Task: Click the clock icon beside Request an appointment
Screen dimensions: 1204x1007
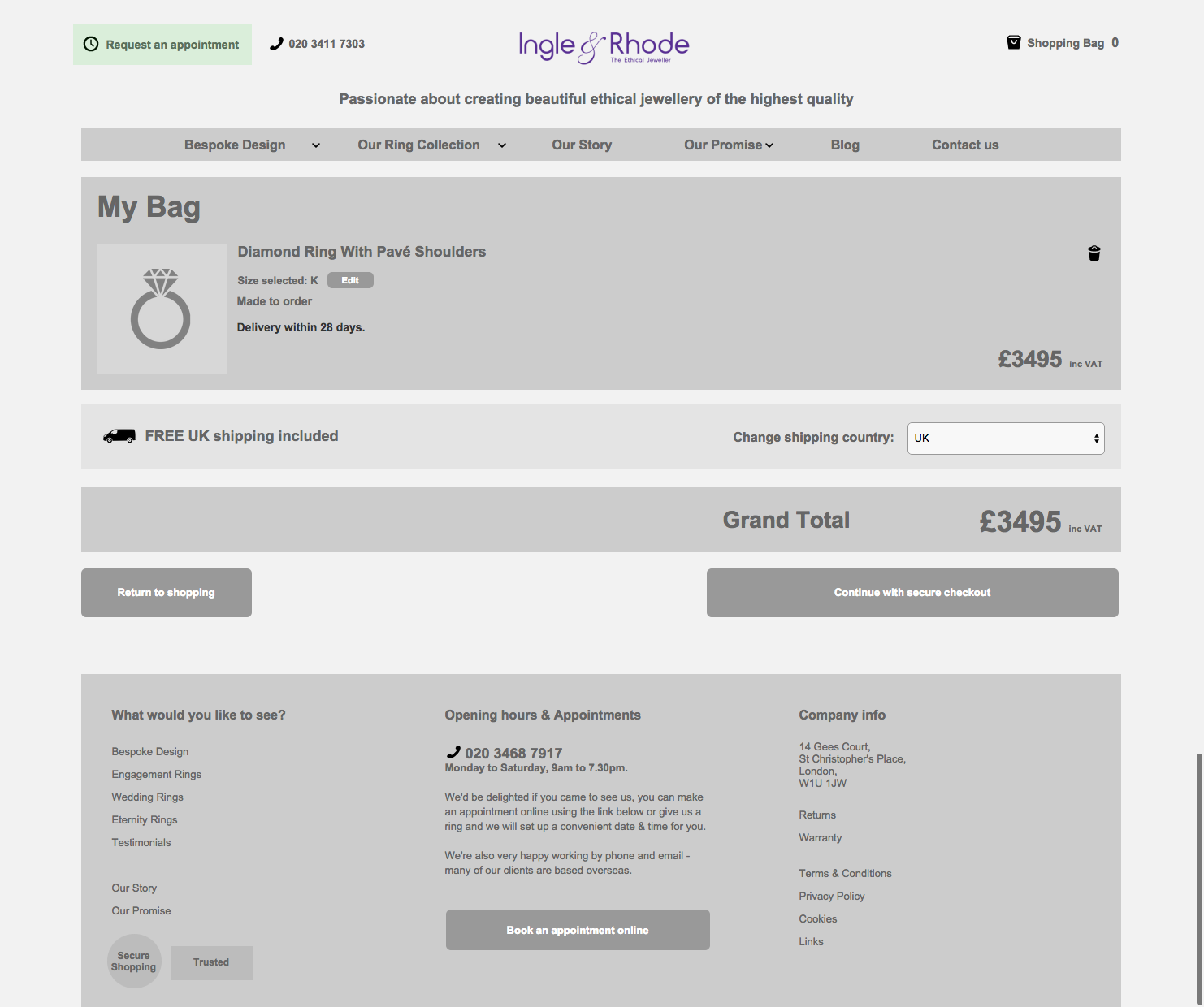Action: click(x=92, y=45)
